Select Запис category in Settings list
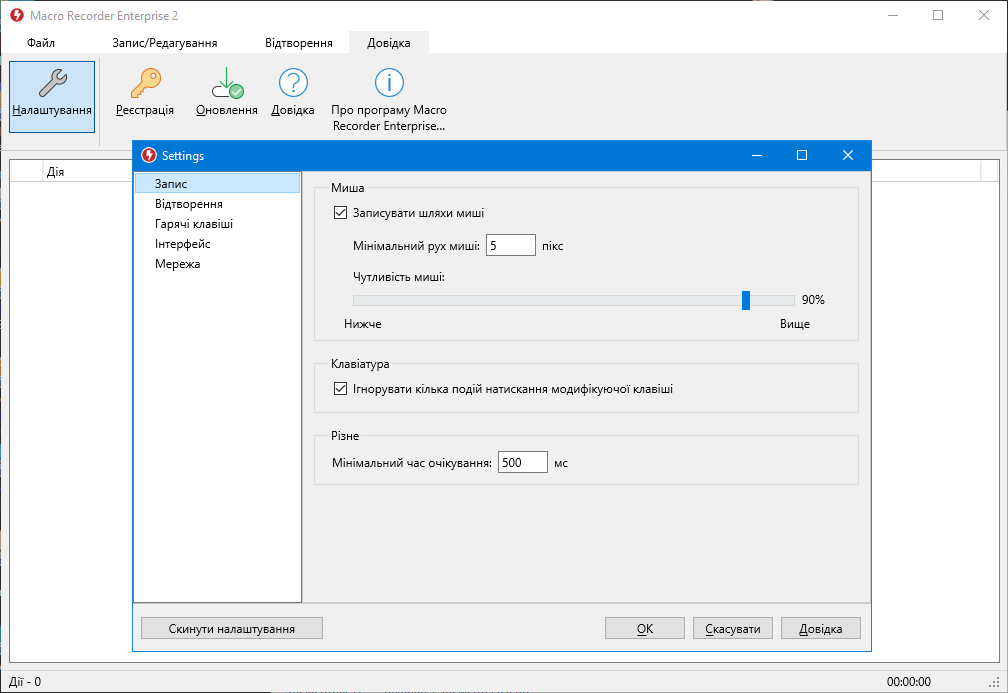The height and width of the screenshot is (693, 1008). 217,183
